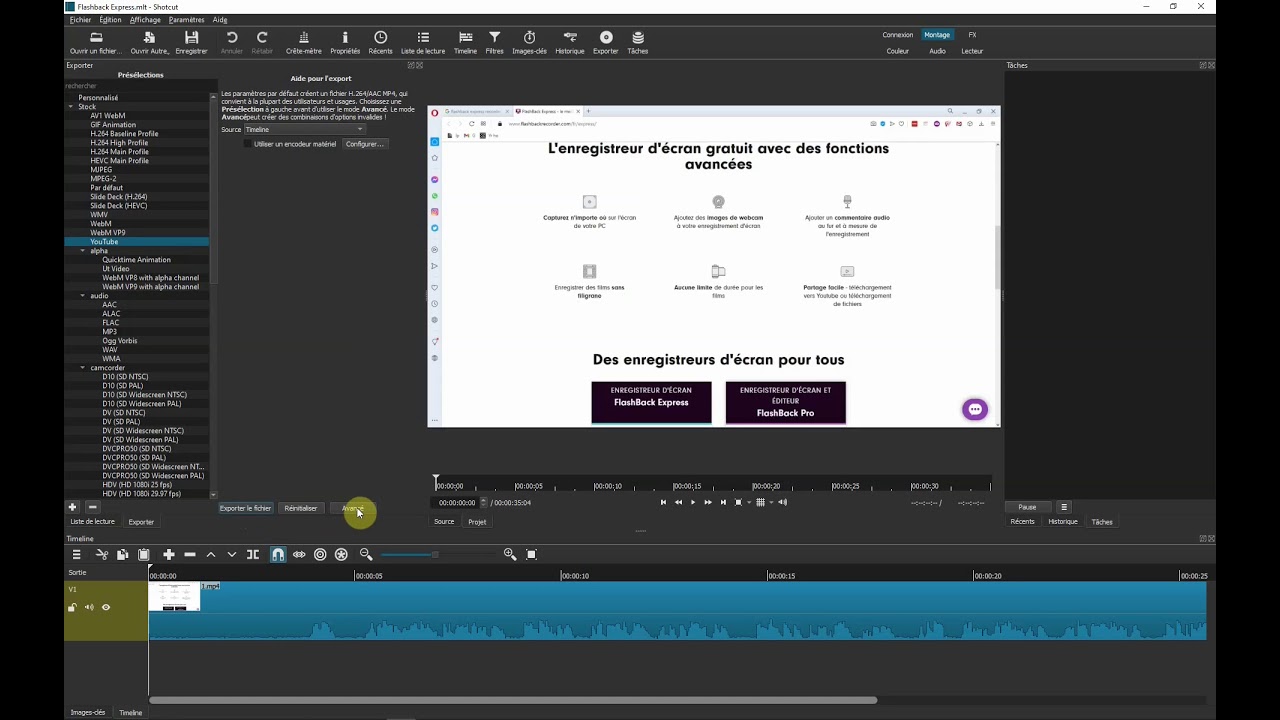Zoom out the timeline with magnifier minus
The width and height of the screenshot is (1280, 720).
click(x=366, y=554)
